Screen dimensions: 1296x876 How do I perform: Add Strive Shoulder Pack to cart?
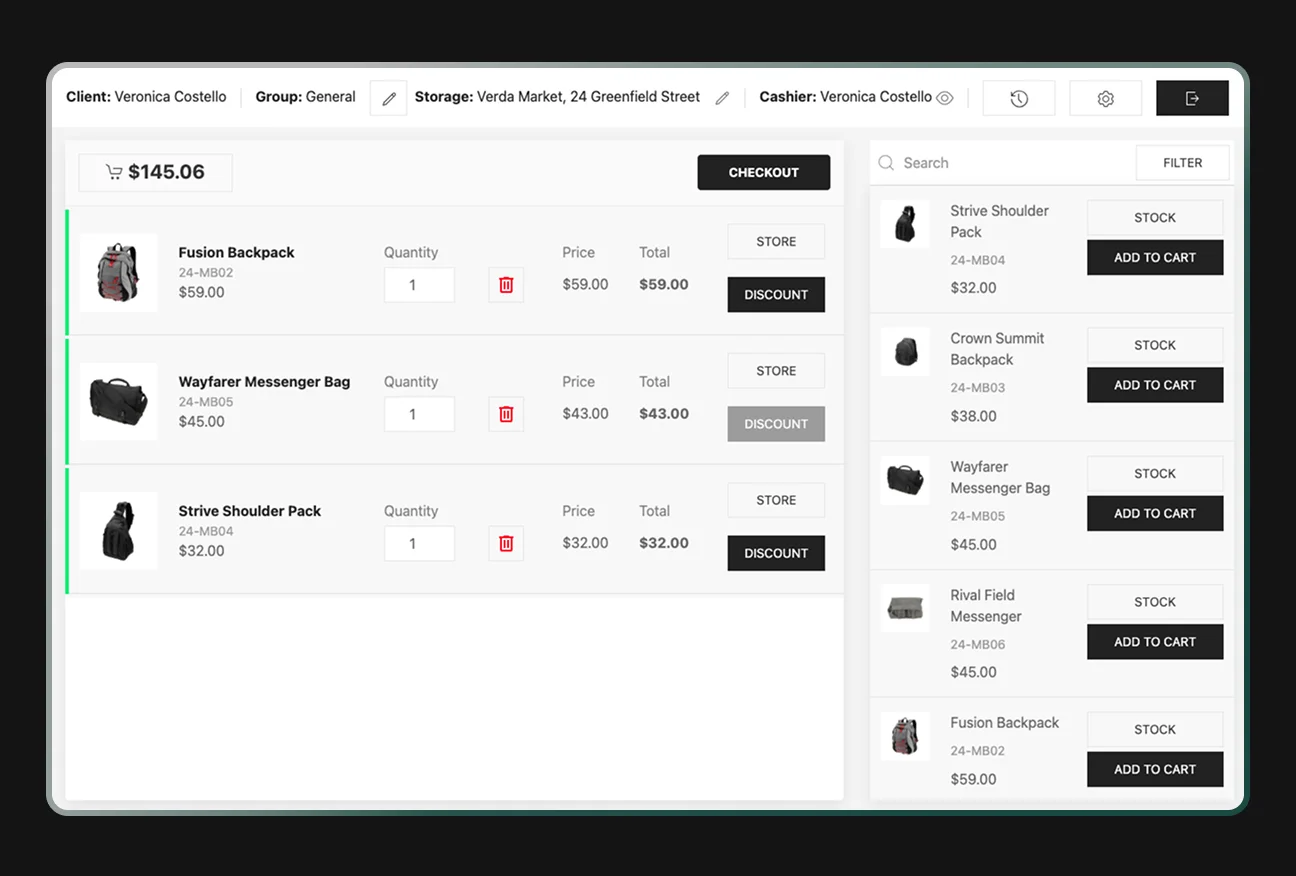click(1155, 258)
